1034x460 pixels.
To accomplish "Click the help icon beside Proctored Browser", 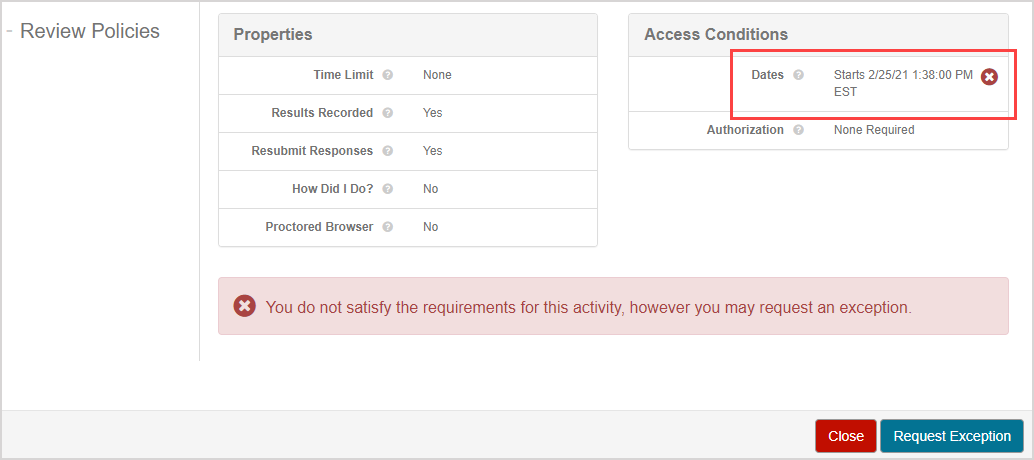I will click(x=387, y=227).
